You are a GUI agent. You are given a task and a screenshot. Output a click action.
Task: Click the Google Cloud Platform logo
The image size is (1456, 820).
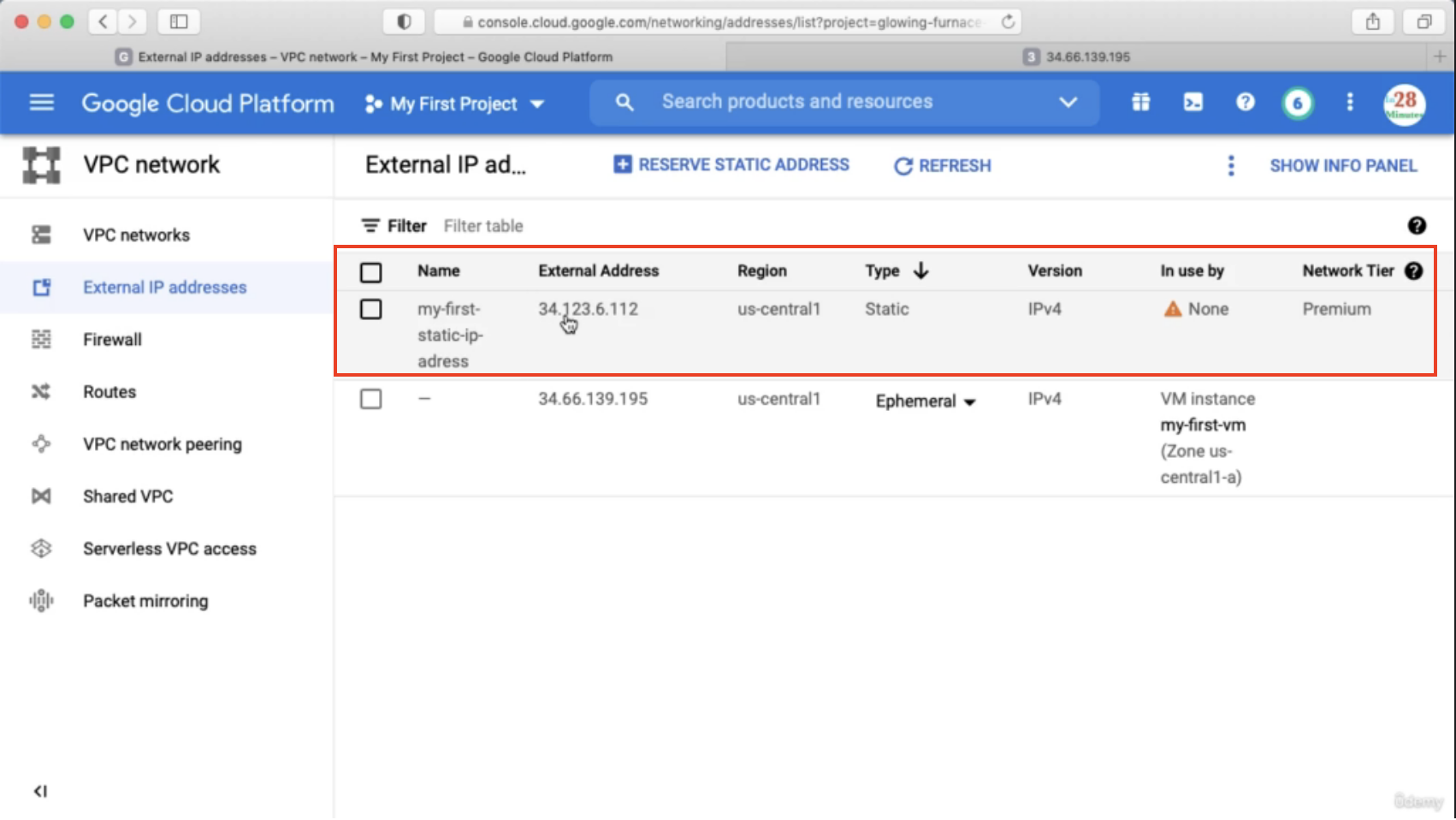(207, 104)
